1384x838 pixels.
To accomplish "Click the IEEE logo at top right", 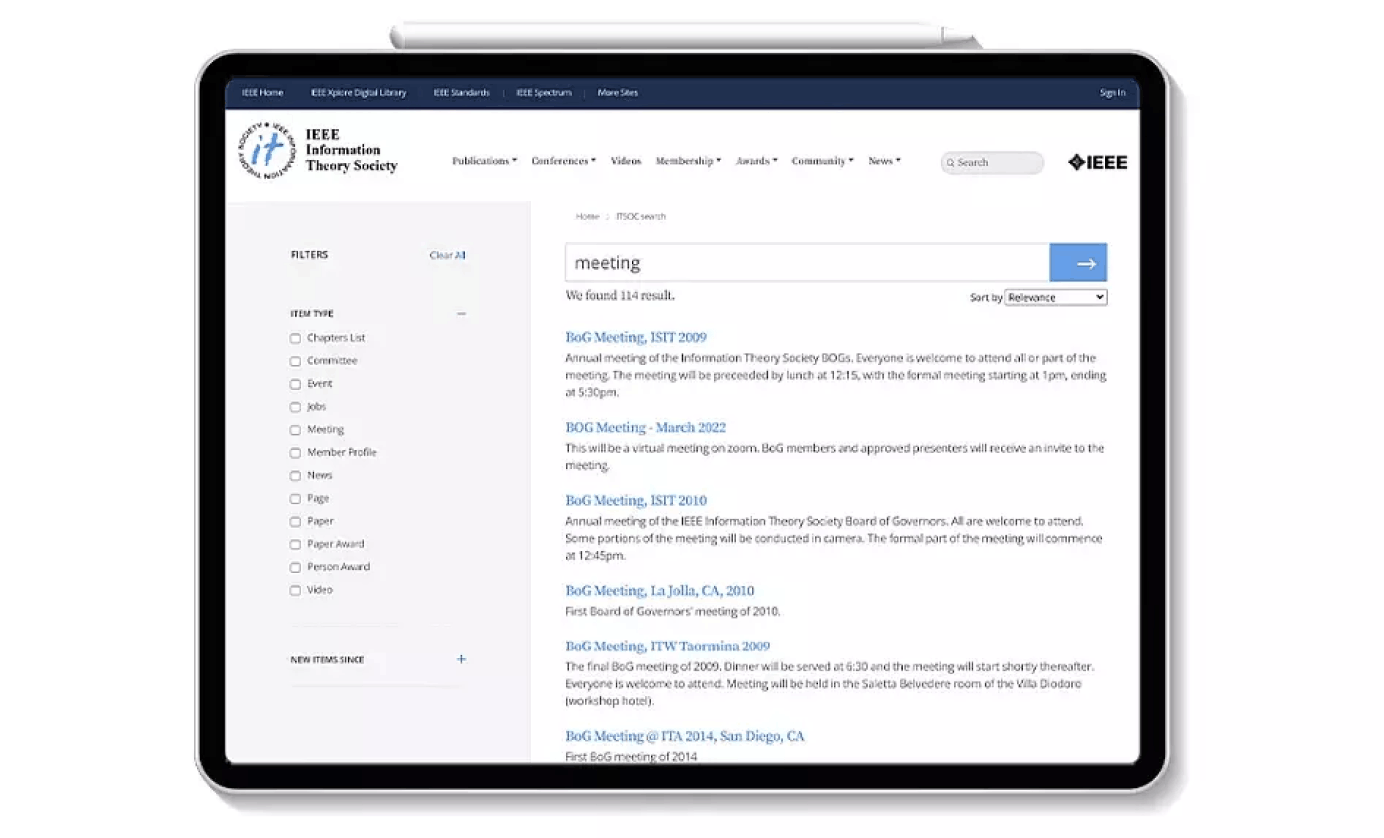I will pos(1098,162).
